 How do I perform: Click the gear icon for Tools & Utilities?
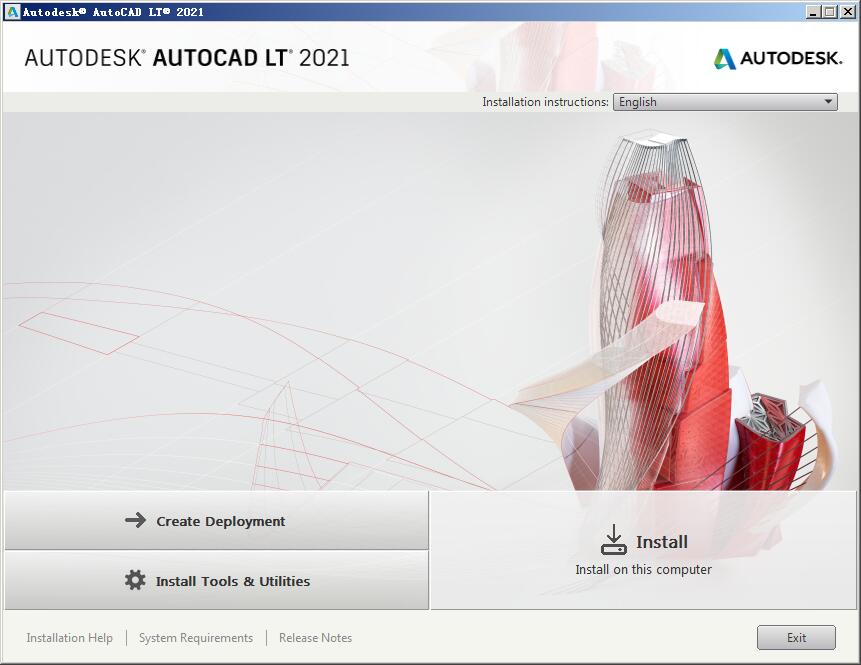(x=135, y=580)
